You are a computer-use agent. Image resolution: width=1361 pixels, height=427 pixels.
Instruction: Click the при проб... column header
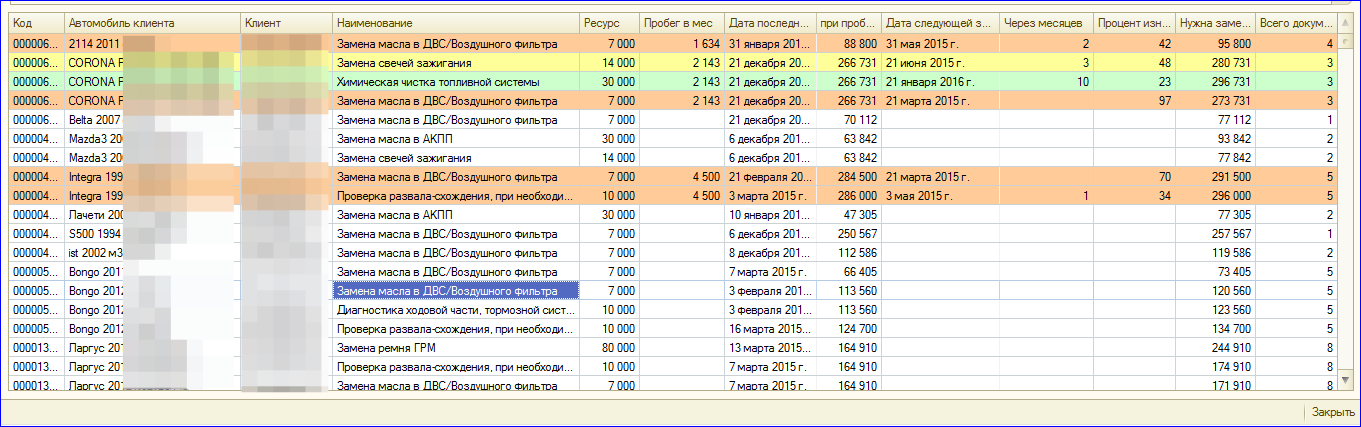(x=849, y=22)
